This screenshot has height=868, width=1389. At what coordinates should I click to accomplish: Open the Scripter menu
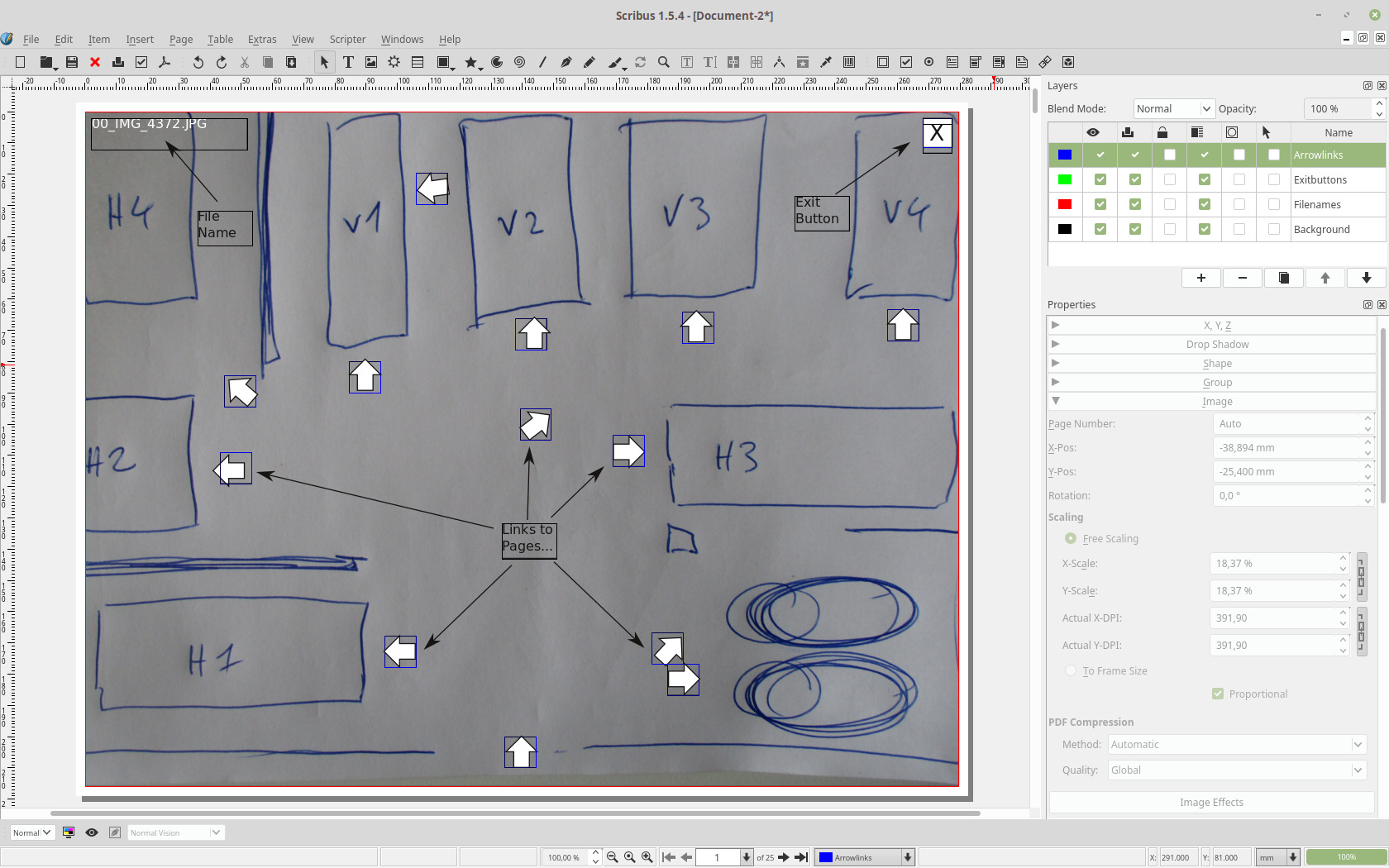tap(347, 39)
